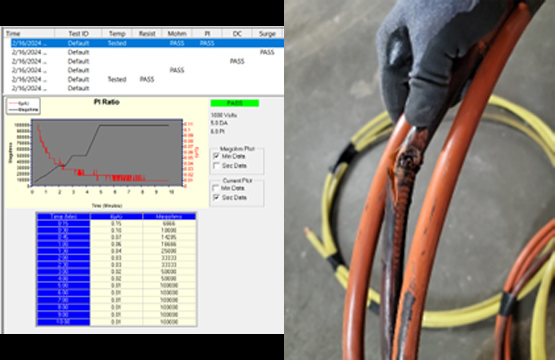Check Min Data under Current Plot
Viewport: 555px width, 360px height.
pos(216,188)
